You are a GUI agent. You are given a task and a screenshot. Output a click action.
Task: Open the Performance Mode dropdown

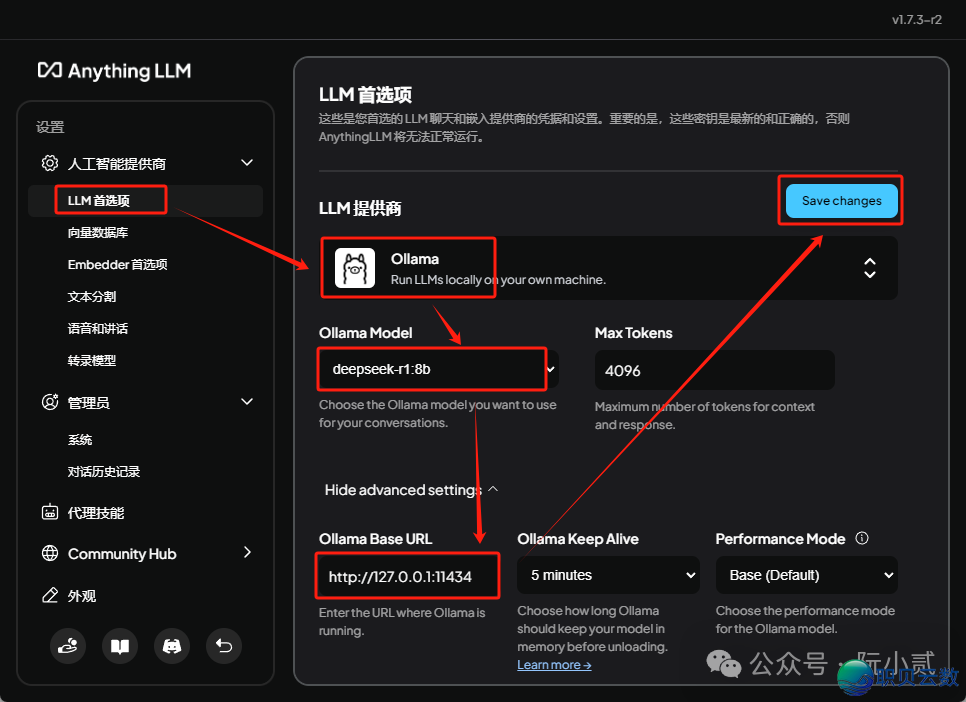pyautogui.click(x=806, y=575)
